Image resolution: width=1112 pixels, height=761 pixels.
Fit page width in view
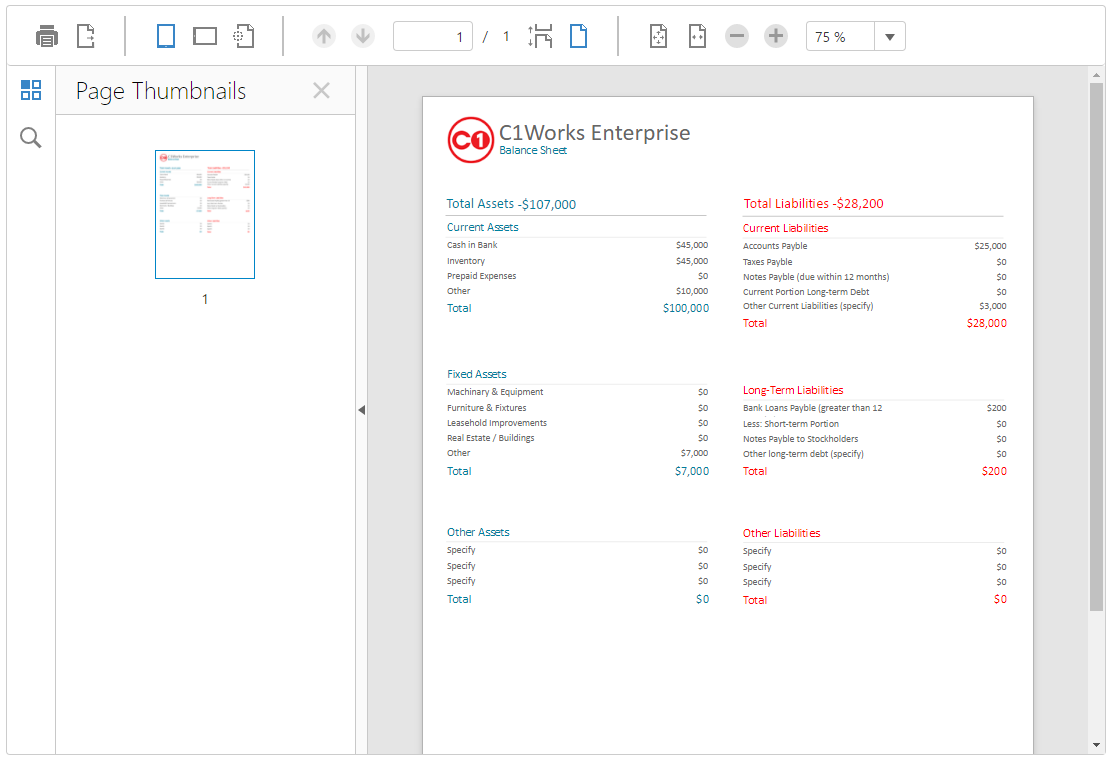coord(698,36)
